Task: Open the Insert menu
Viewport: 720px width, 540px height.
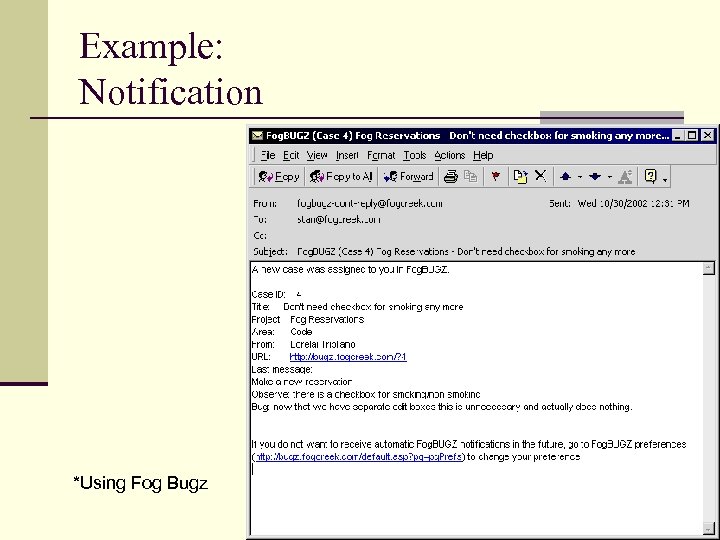Action: click(x=347, y=155)
